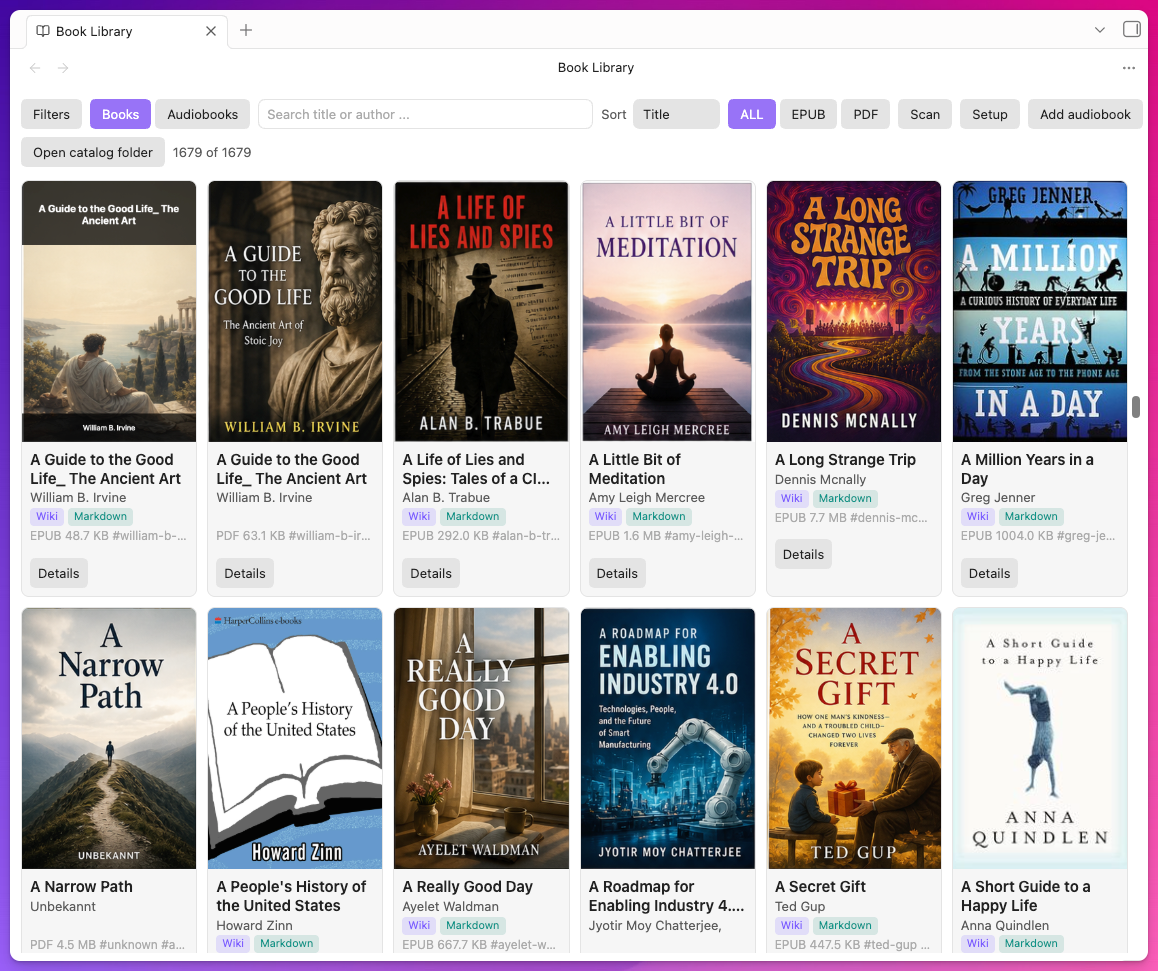Viewport: 1158px width, 971px height.
Task: Click EPUB 7.7 MB #dennis-mc file info
Action: pos(851,518)
